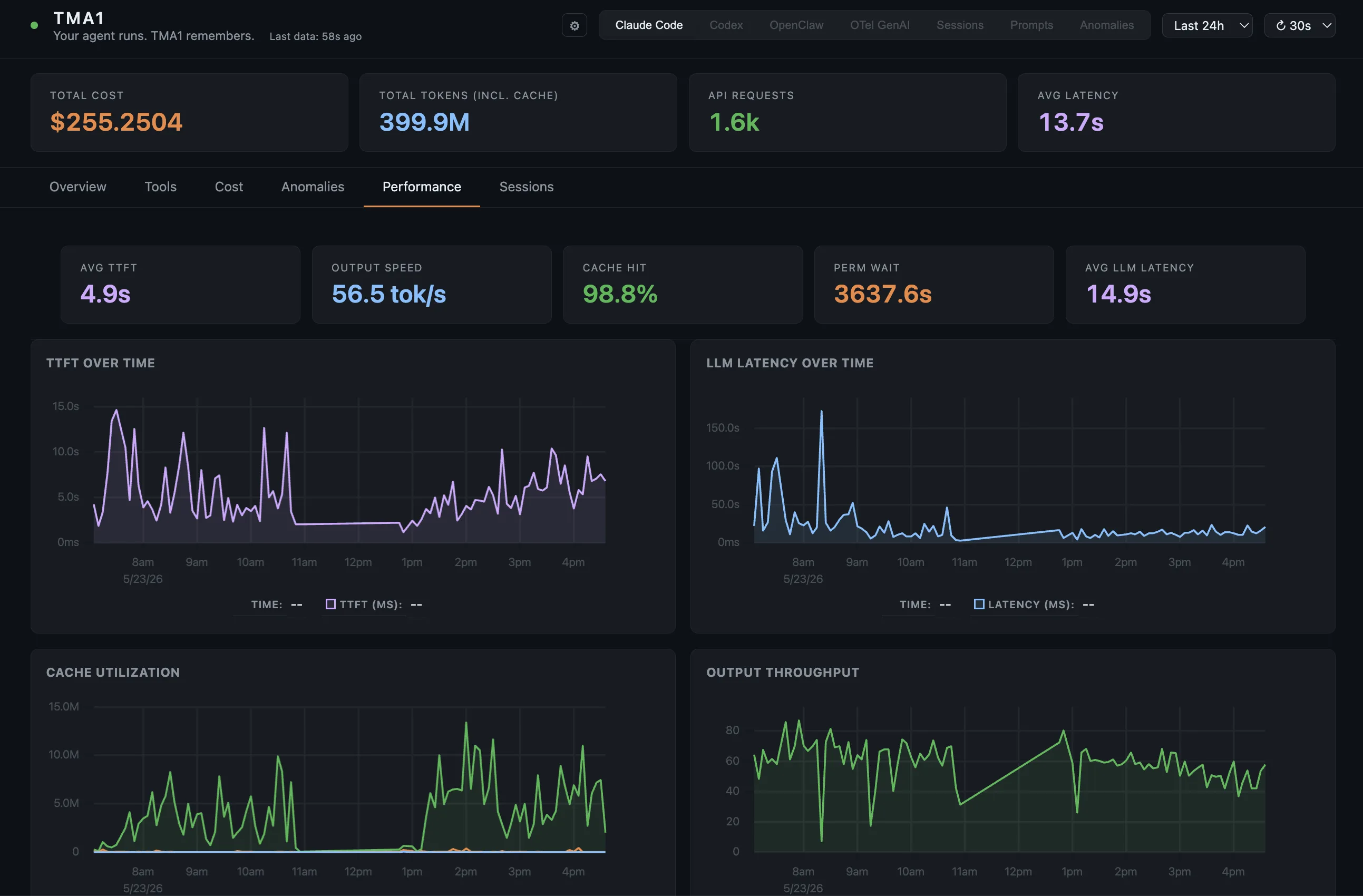
Task: Open the Sessions tab in top navigation
Action: [960, 25]
